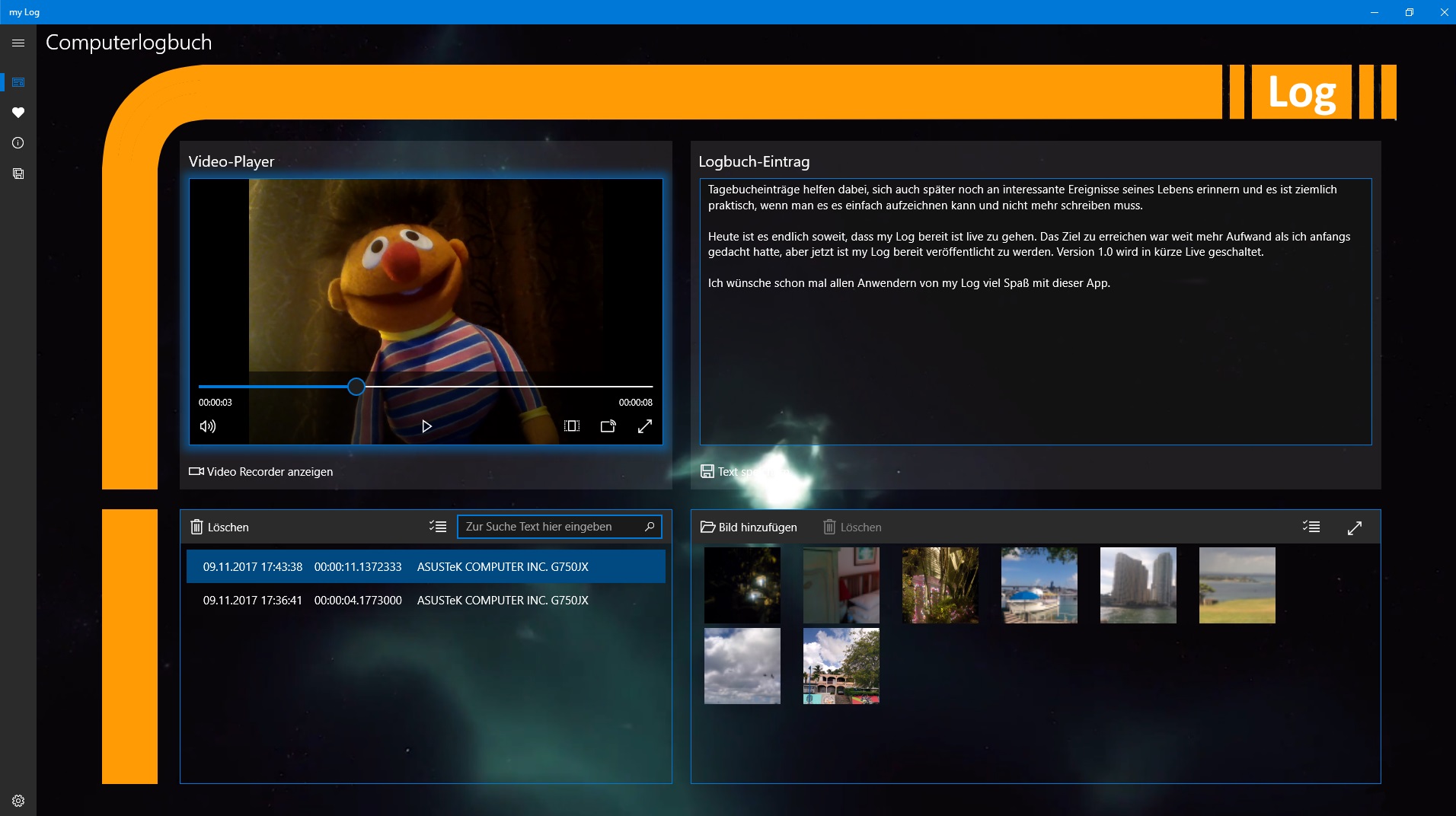The height and width of the screenshot is (816, 1456).
Task: Open the bedroom door thumbnail
Action: pos(841,585)
